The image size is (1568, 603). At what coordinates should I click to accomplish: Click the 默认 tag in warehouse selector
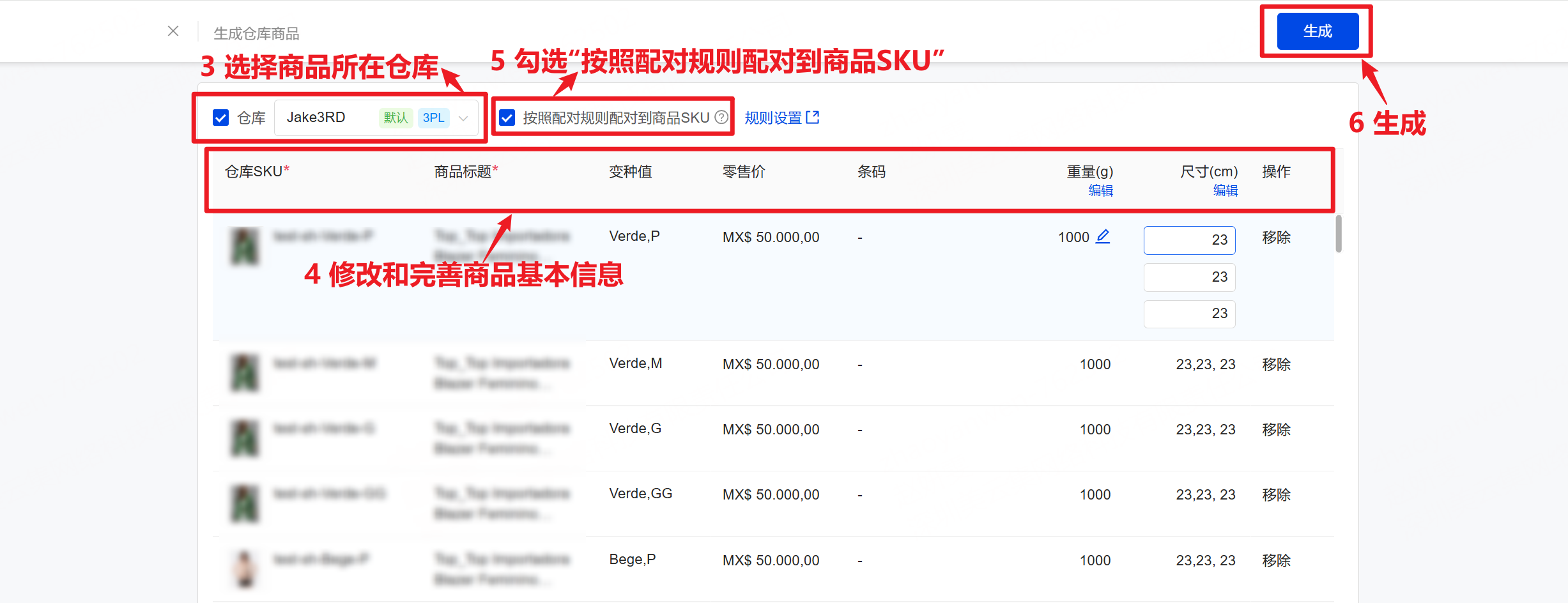click(396, 118)
